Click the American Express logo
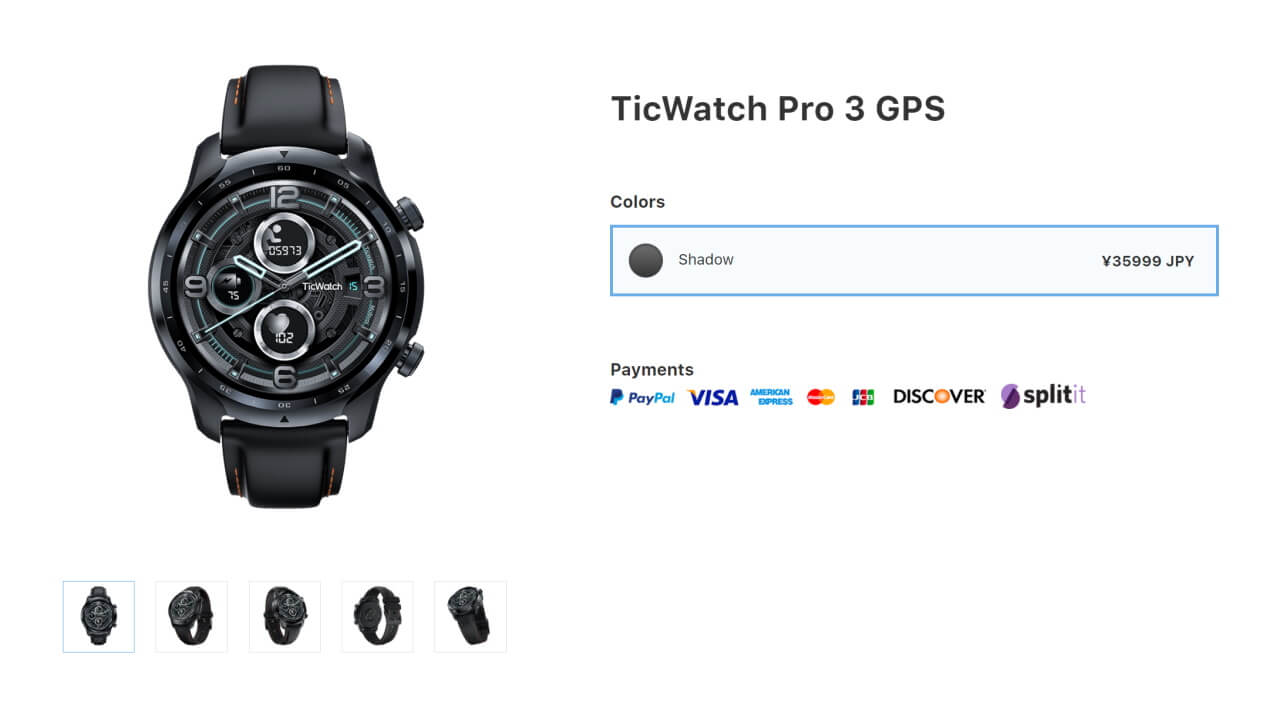 click(x=771, y=397)
